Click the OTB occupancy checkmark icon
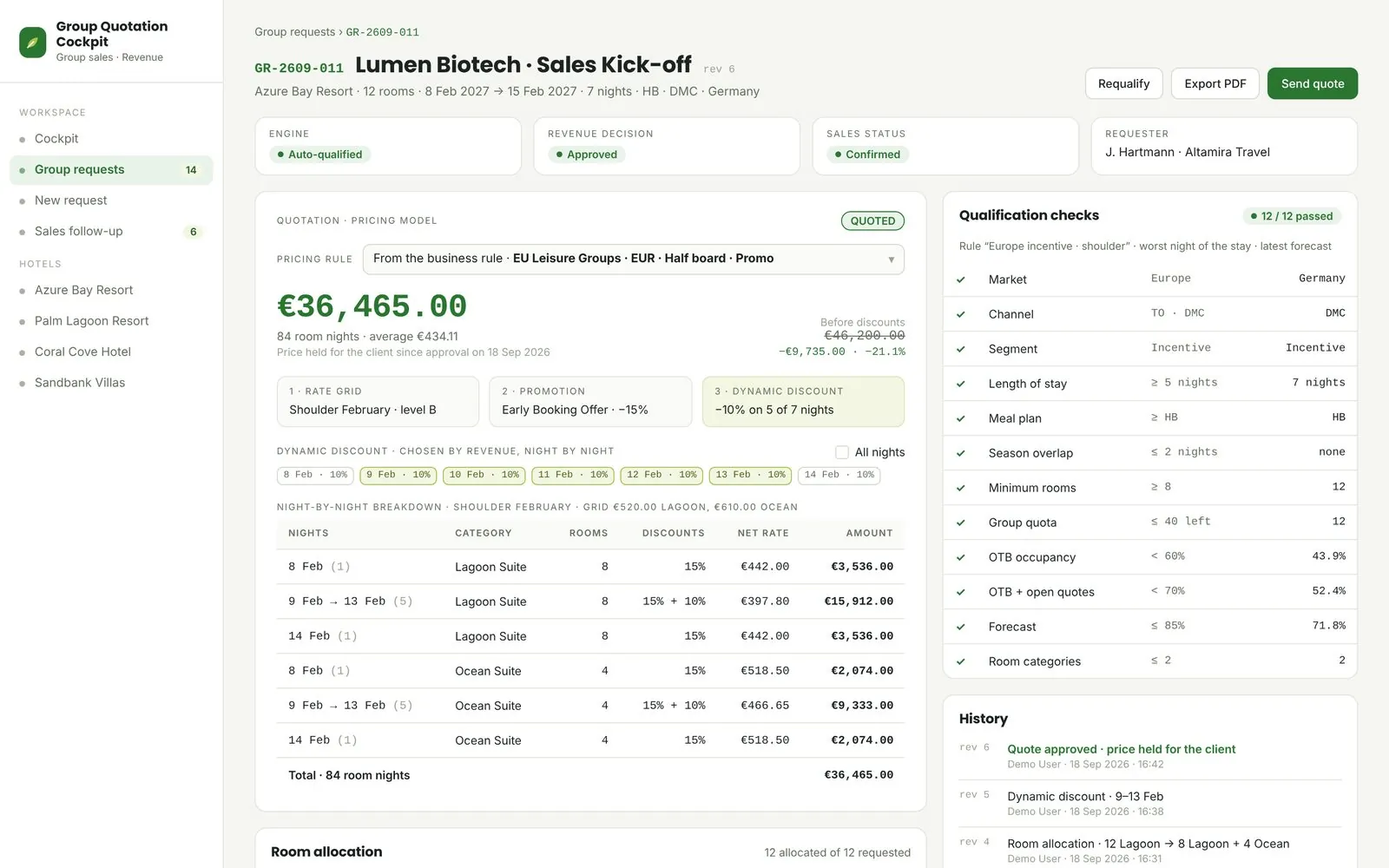Screen dimensions: 1389x868 (x=961, y=557)
